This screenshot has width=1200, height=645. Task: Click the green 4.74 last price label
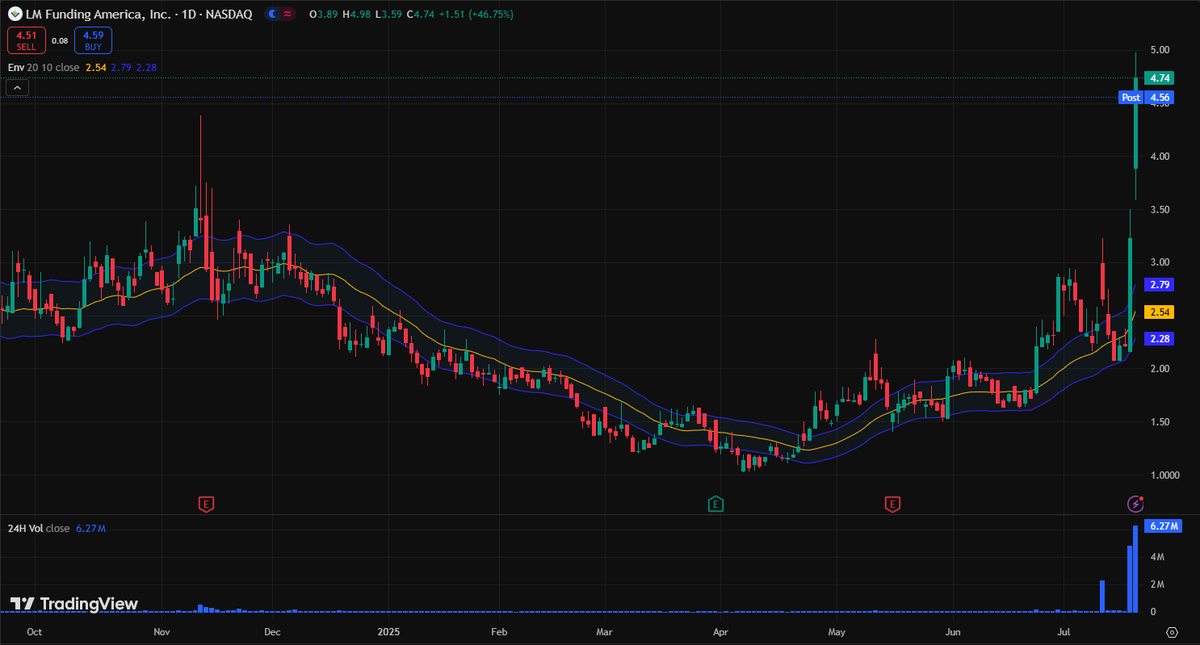point(1161,78)
